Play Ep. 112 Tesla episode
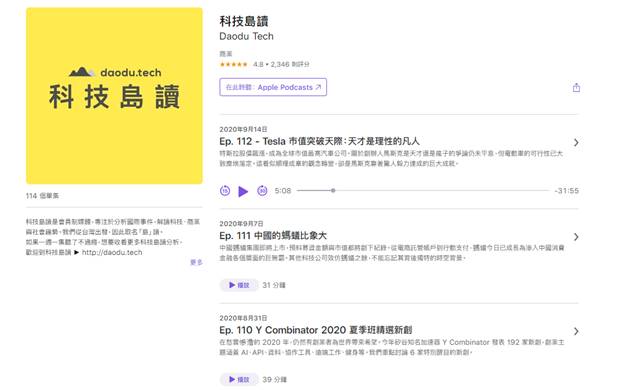This screenshot has height=390, width=642. pos(243,191)
